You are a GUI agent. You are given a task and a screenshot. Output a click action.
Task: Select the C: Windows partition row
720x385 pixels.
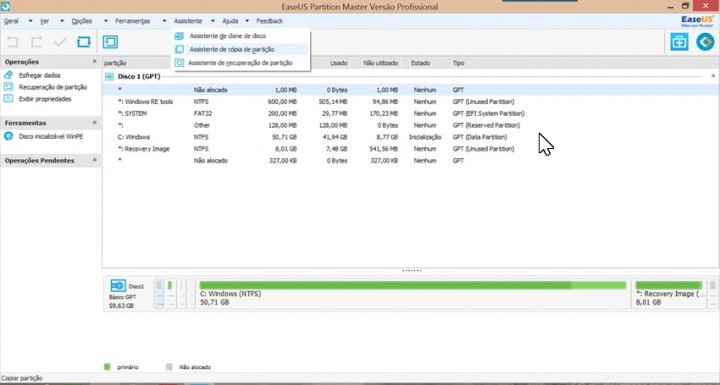pos(411,137)
